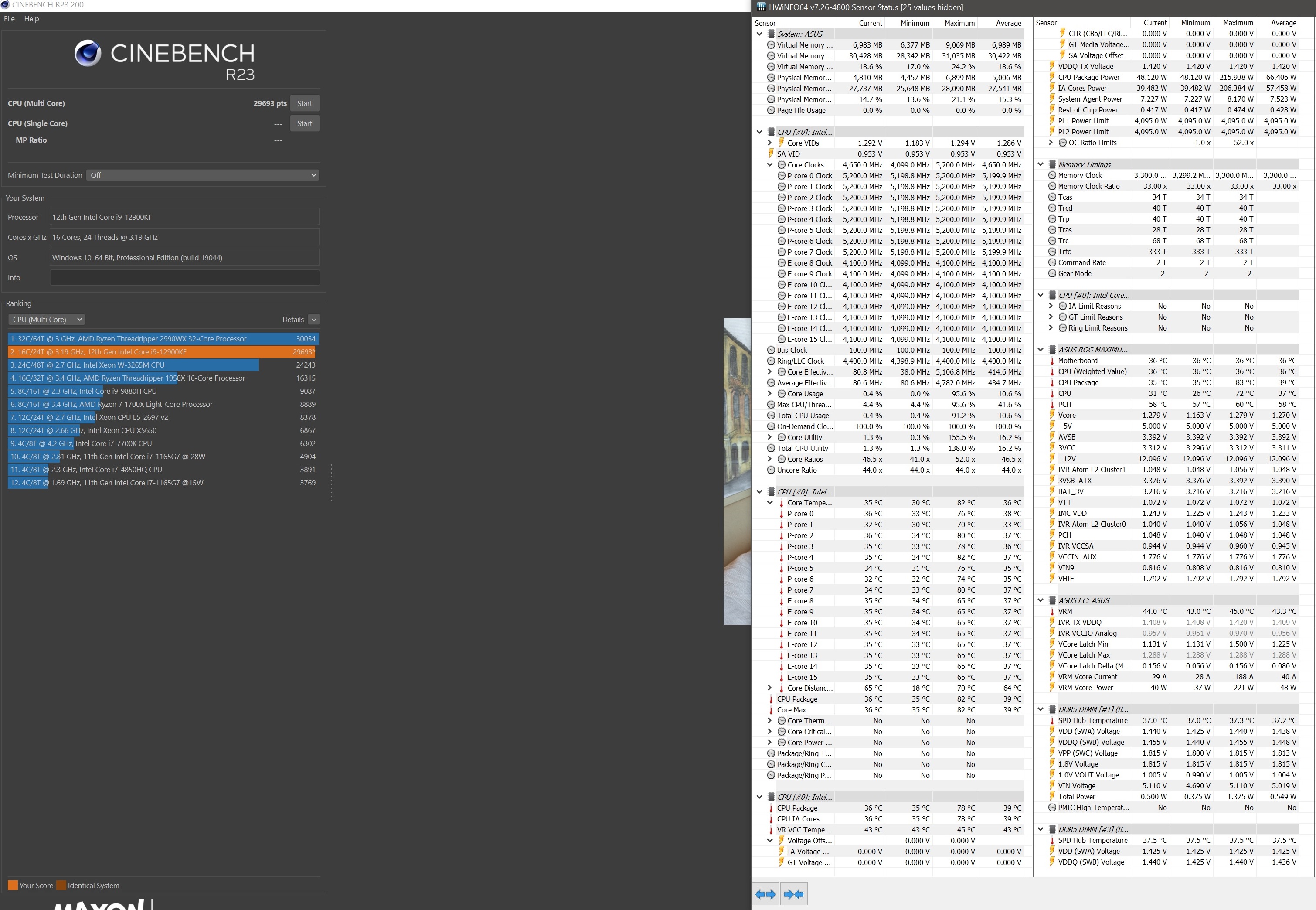The image size is (1316, 910).
Task: Start the CPU (Single Core) test
Action: click(304, 123)
